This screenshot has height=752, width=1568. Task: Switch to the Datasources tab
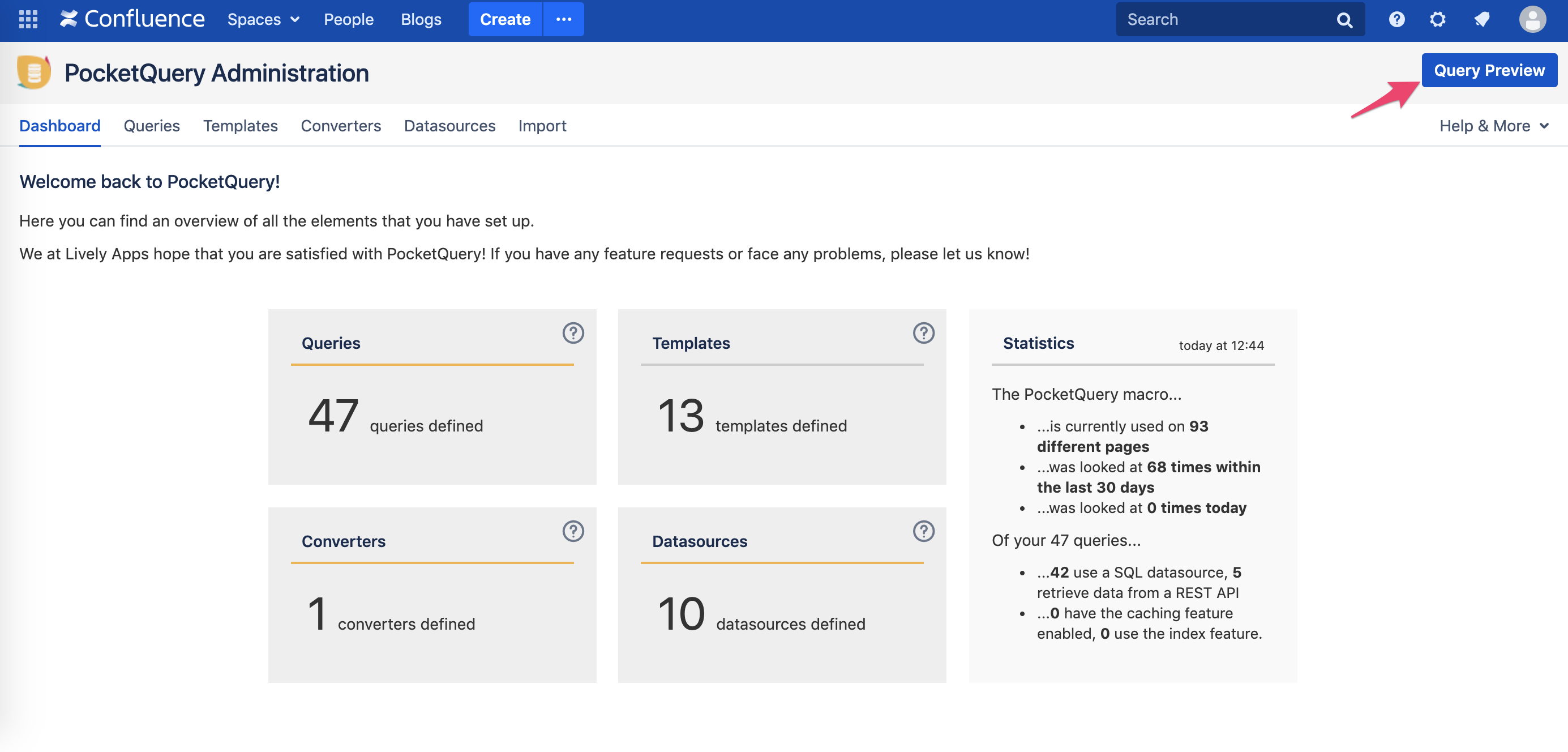point(450,126)
